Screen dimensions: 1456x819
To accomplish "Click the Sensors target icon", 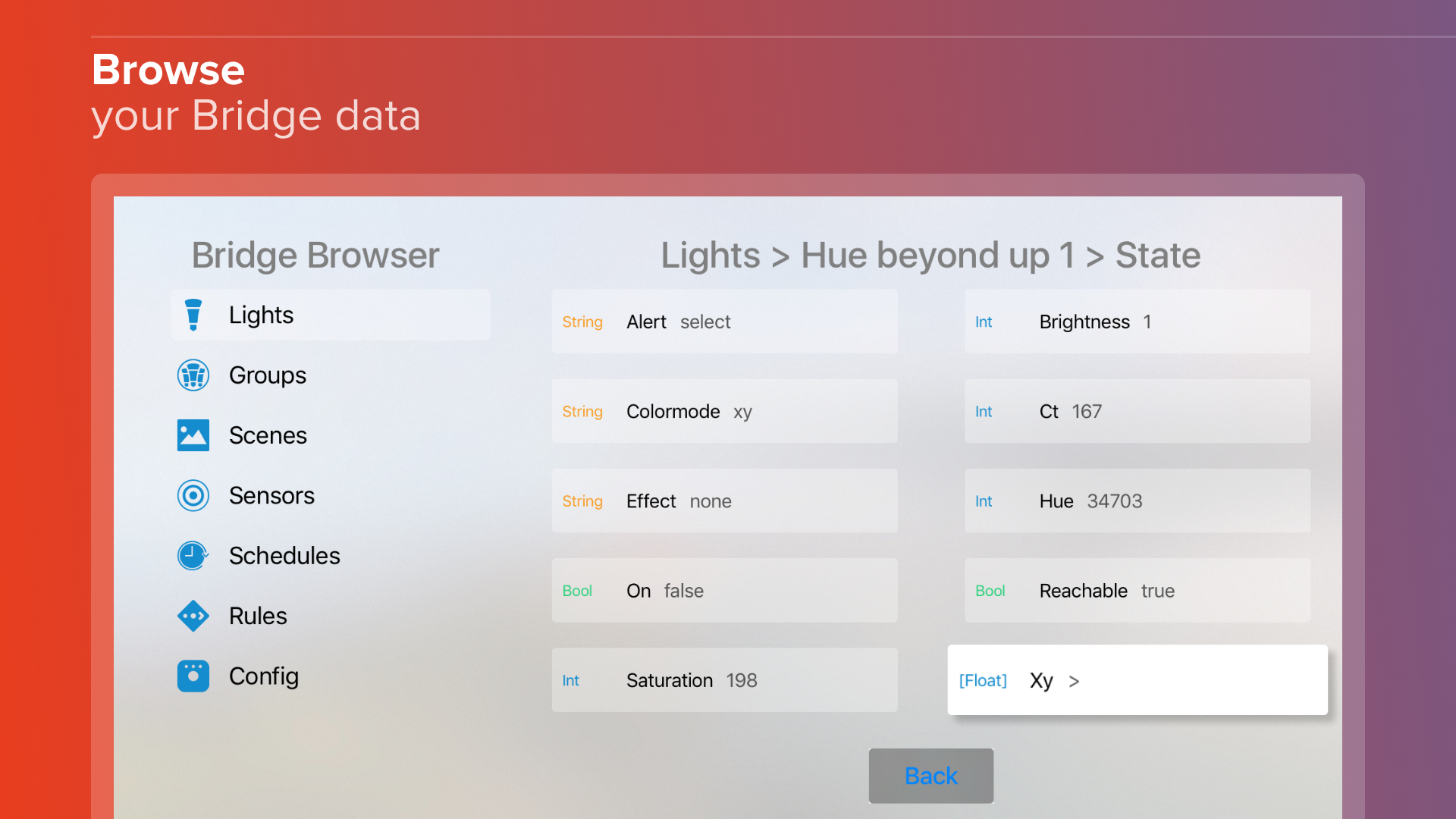I will [193, 495].
